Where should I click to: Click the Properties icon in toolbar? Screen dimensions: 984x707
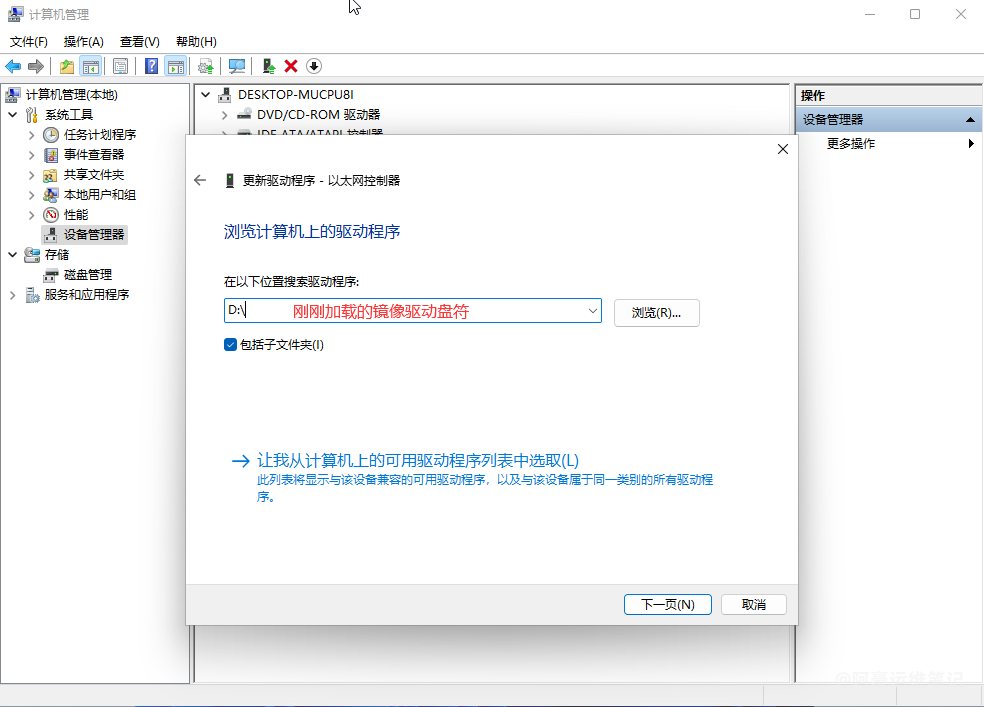(120, 66)
